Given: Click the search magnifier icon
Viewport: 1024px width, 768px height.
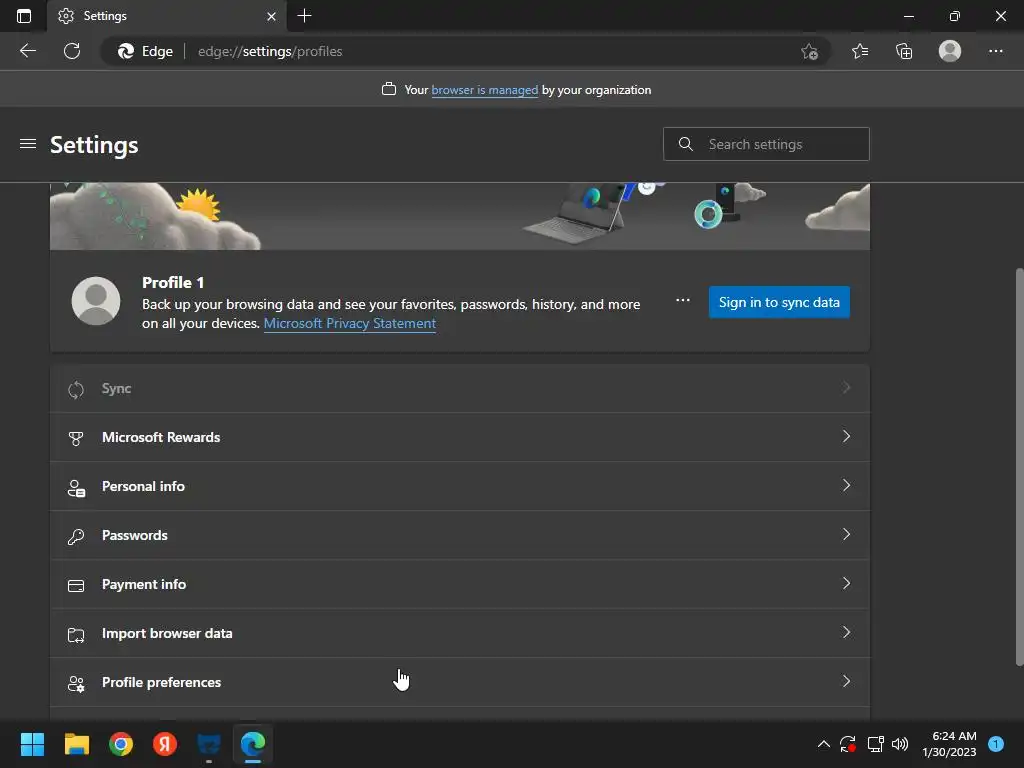Looking at the screenshot, I should (x=685, y=144).
